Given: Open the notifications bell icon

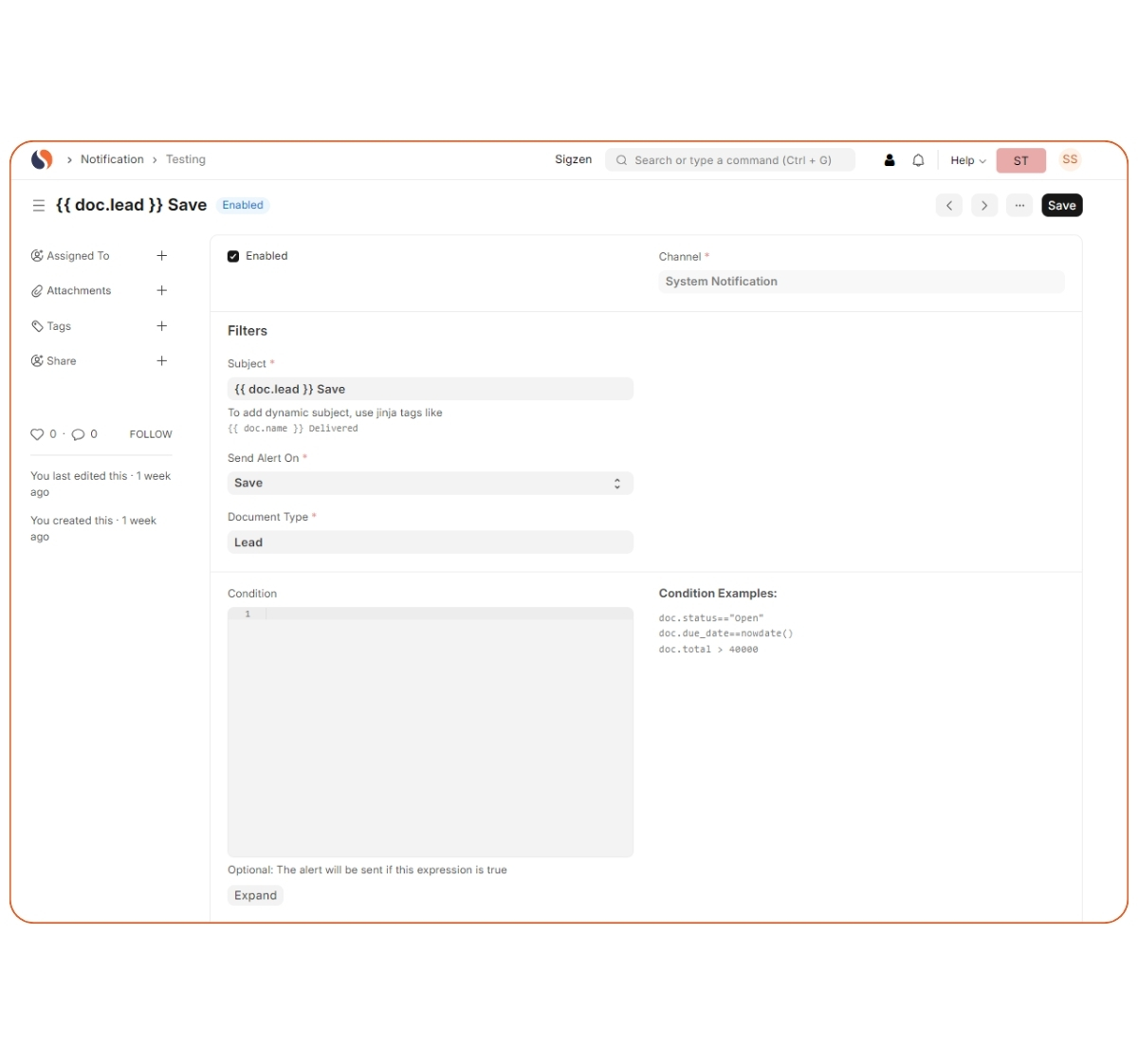Looking at the screenshot, I should click(918, 160).
